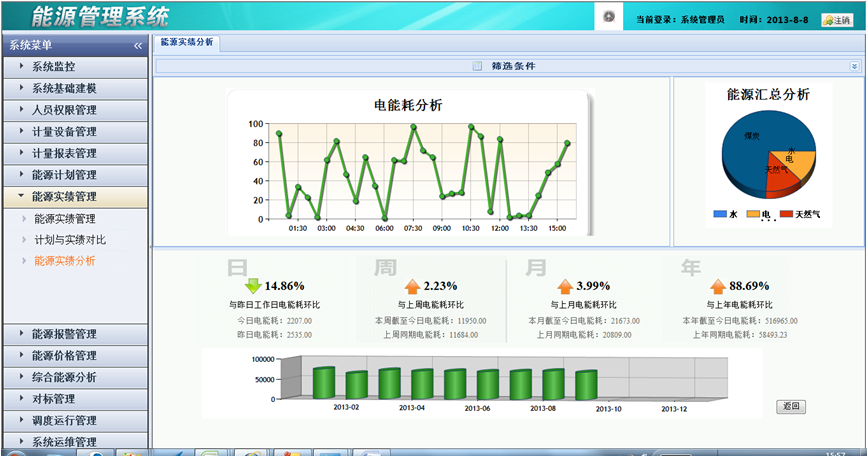Click the orange up arrow for weekly comparison
The height and width of the screenshot is (457, 868).
pos(411,286)
